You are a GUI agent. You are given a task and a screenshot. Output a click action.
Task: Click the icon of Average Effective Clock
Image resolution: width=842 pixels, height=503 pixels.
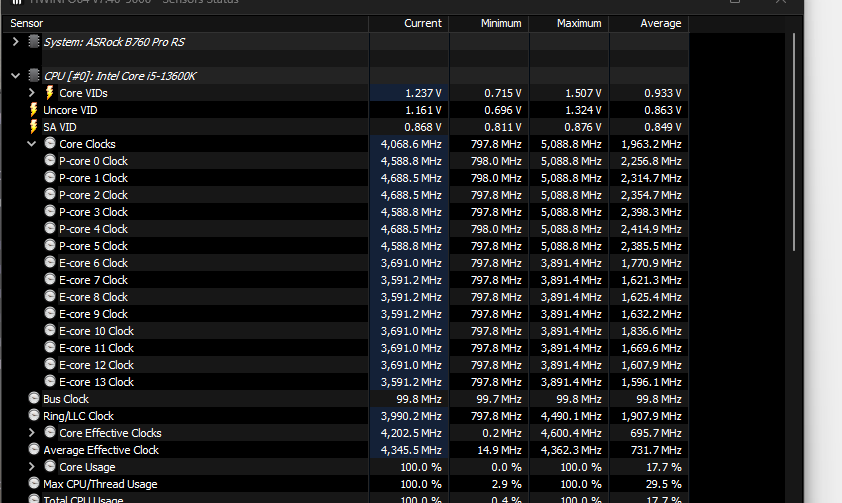click(x=34, y=449)
